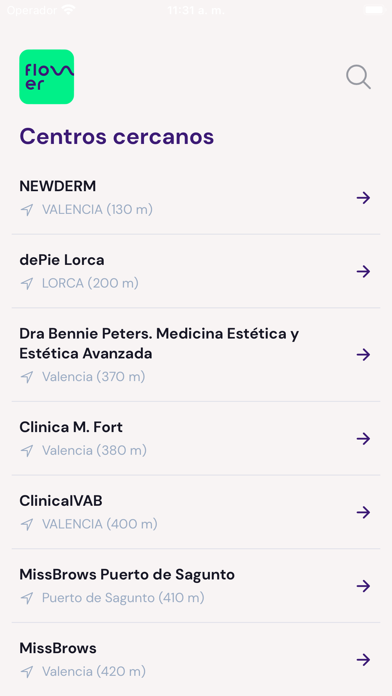392x696 pixels.
Task: Tap the arrow next to dePie Lorca
Action: tap(363, 272)
